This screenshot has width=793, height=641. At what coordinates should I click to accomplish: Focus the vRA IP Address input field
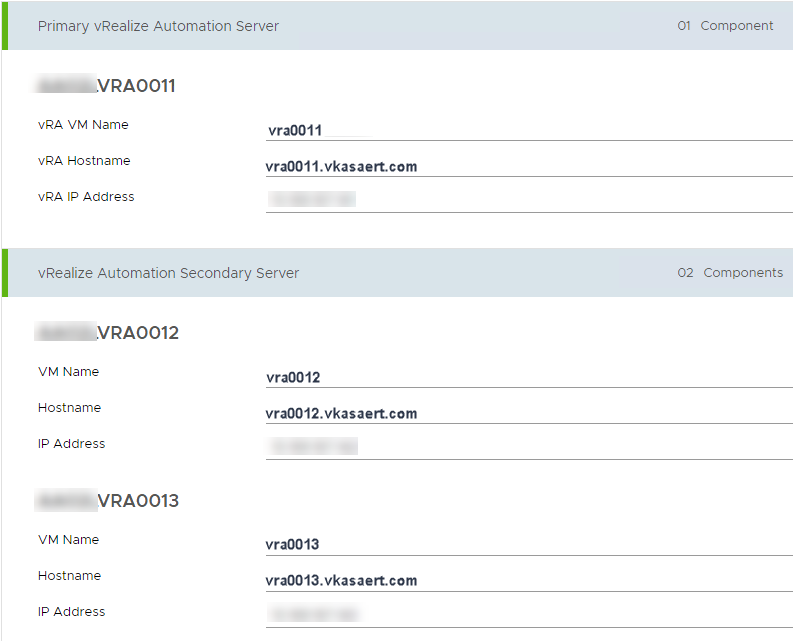(528, 200)
